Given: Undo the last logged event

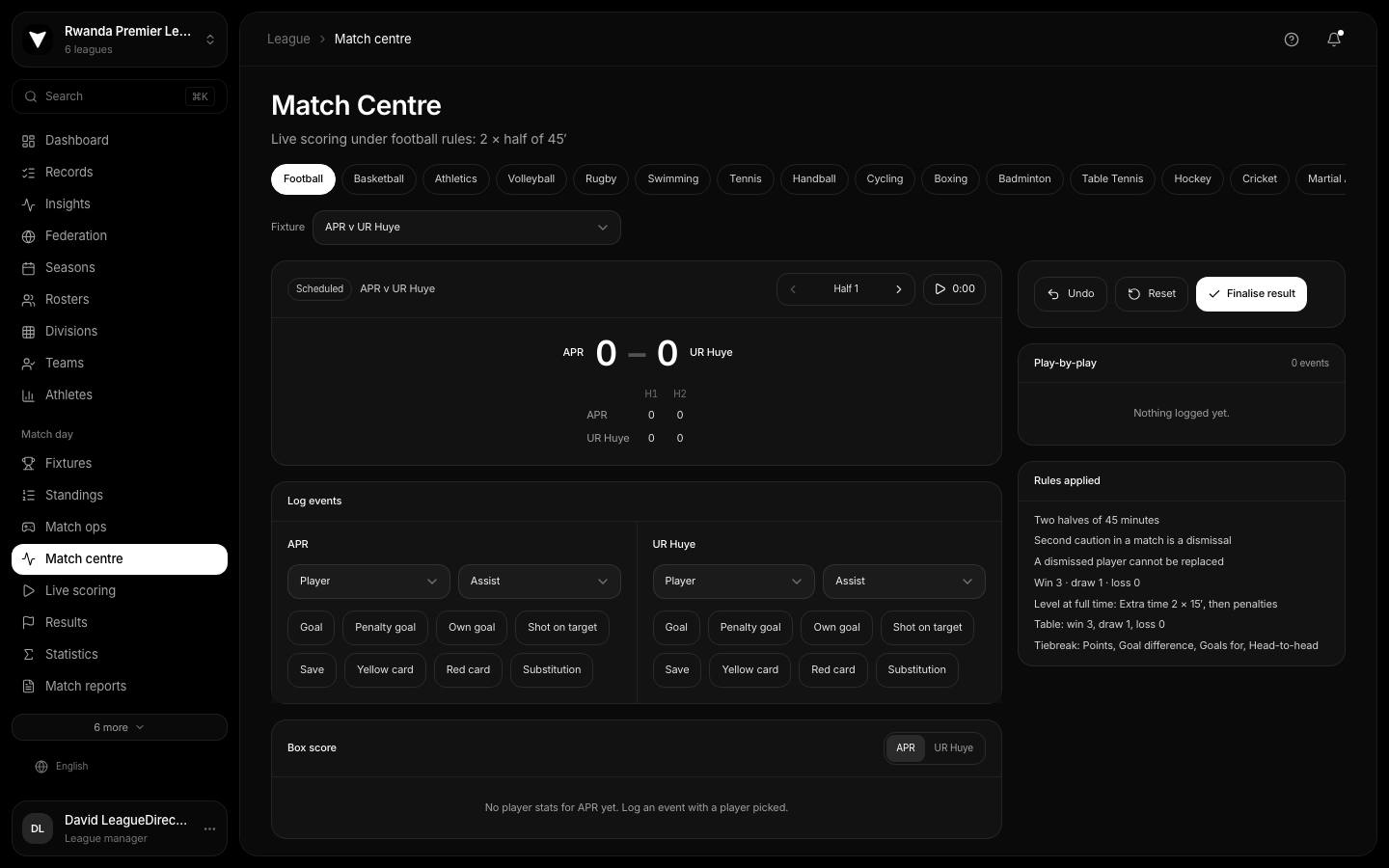Looking at the screenshot, I should (1071, 294).
